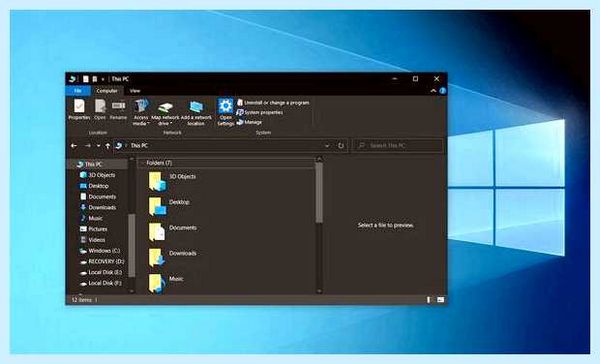Select Music in the navigation pane
600x364 pixels.
click(91, 218)
